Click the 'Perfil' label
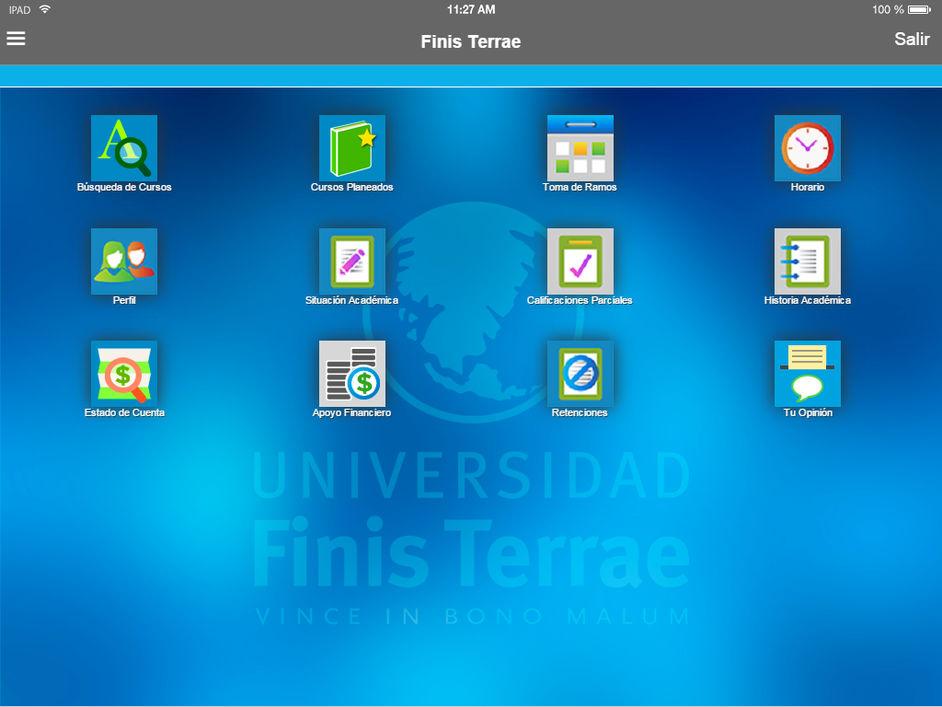The height and width of the screenshot is (707, 942). 124,300
